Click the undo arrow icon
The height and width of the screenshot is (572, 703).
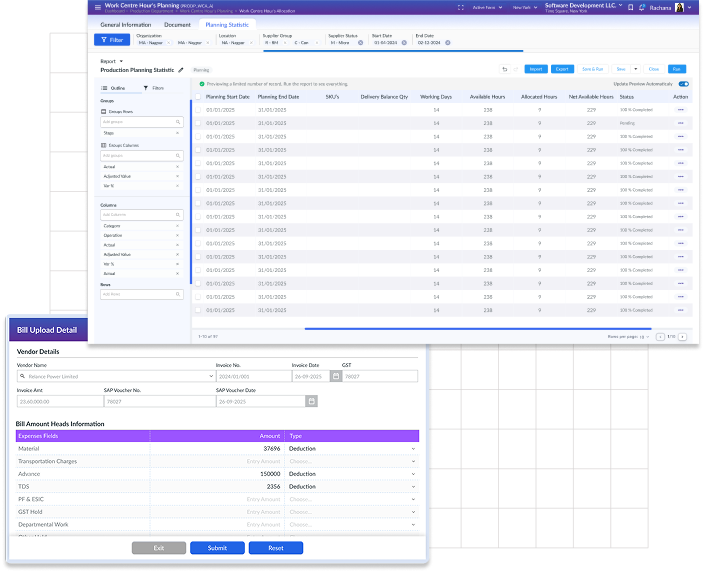[x=505, y=69]
